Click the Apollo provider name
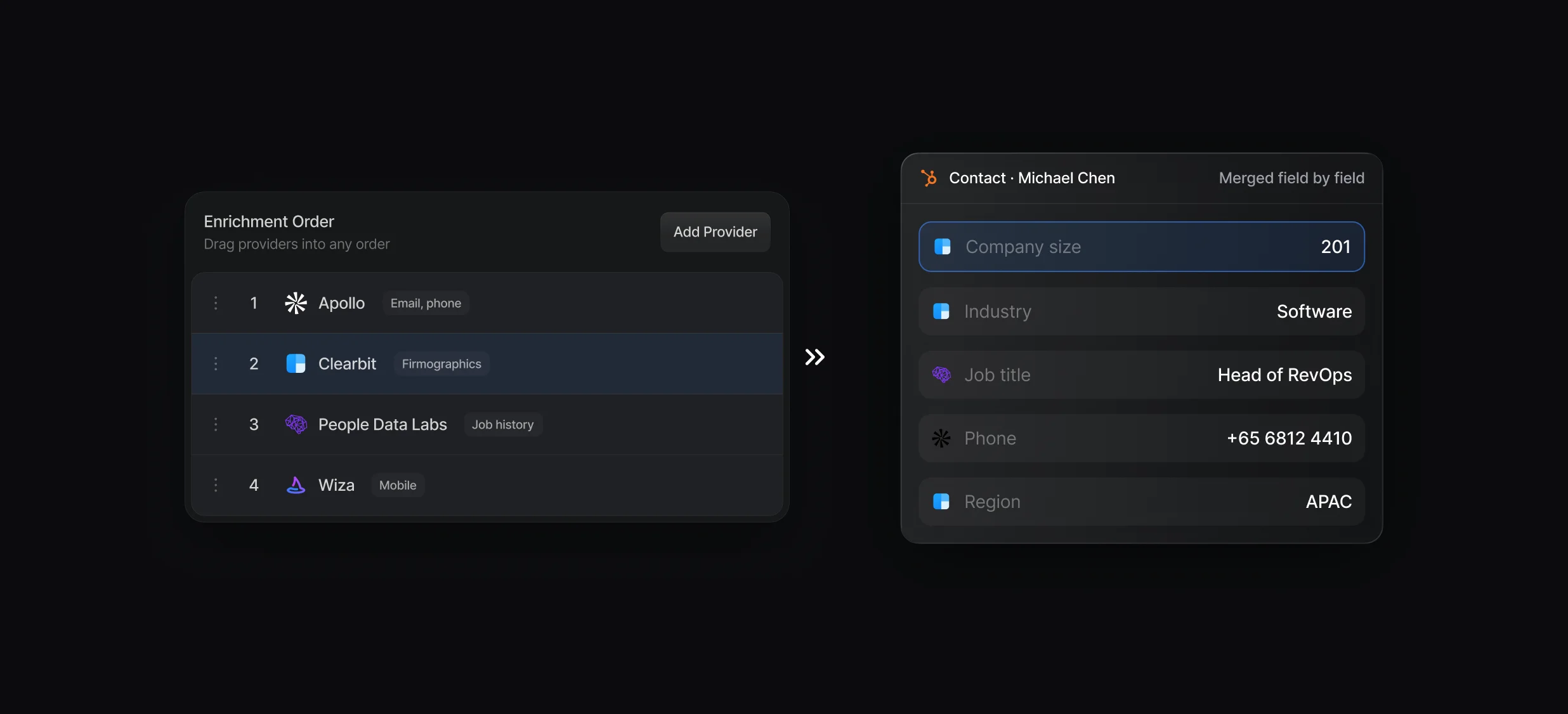1568x714 pixels. coord(341,303)
